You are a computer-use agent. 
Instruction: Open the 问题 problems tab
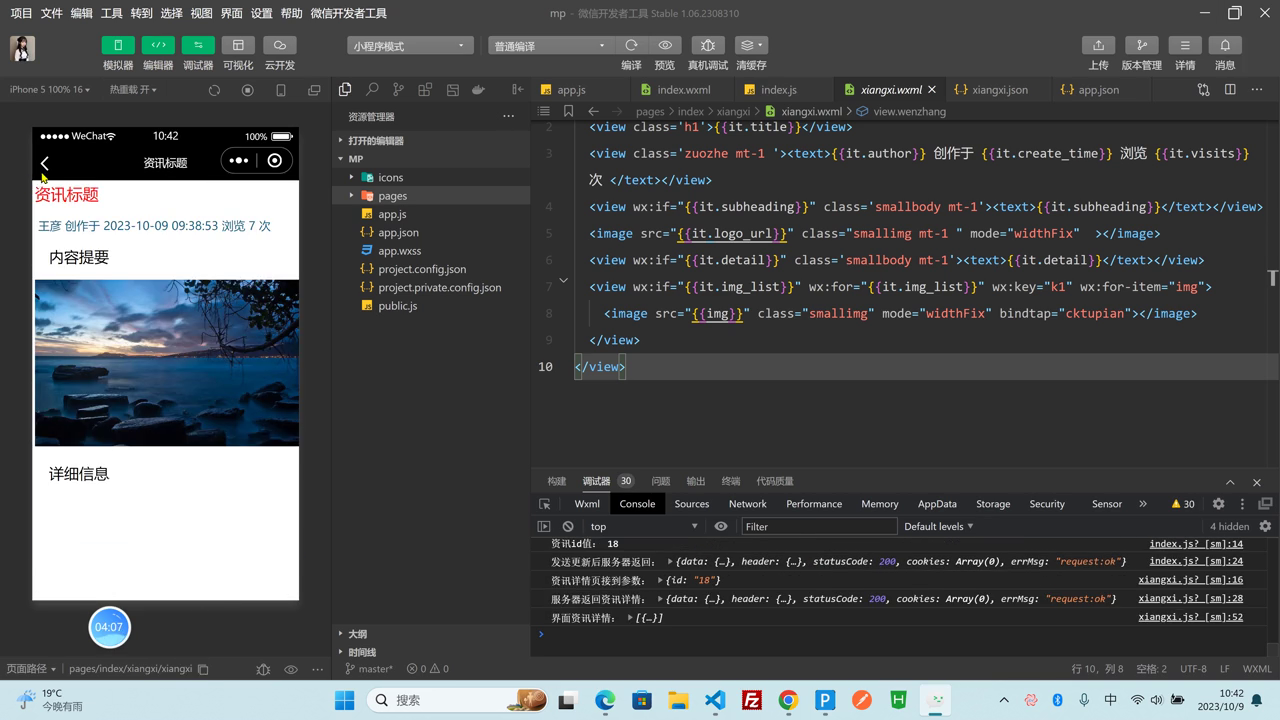(x=661, y=481)
